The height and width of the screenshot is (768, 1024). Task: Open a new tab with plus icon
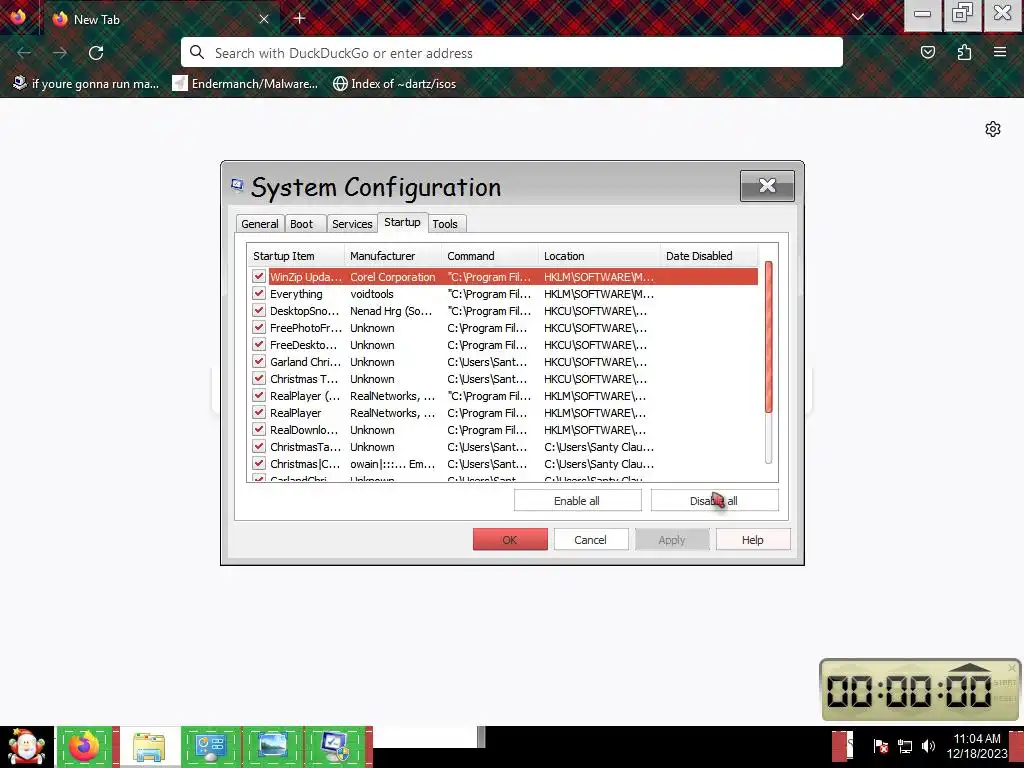point(300,18)
